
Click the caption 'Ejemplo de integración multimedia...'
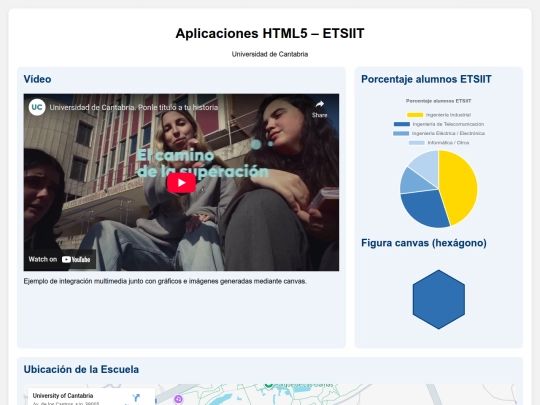(x=165, y=281)
